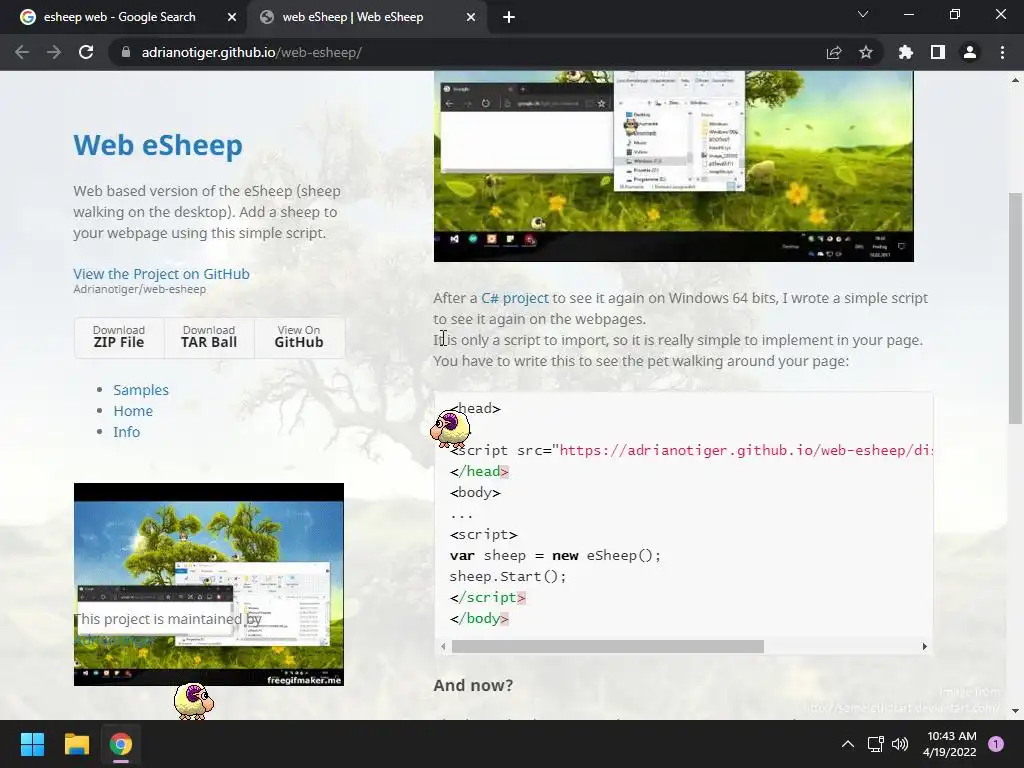The height and width of the screenshot is (768, 1024).
Task: Open the network icon in system tray
Action: [875, 744]
